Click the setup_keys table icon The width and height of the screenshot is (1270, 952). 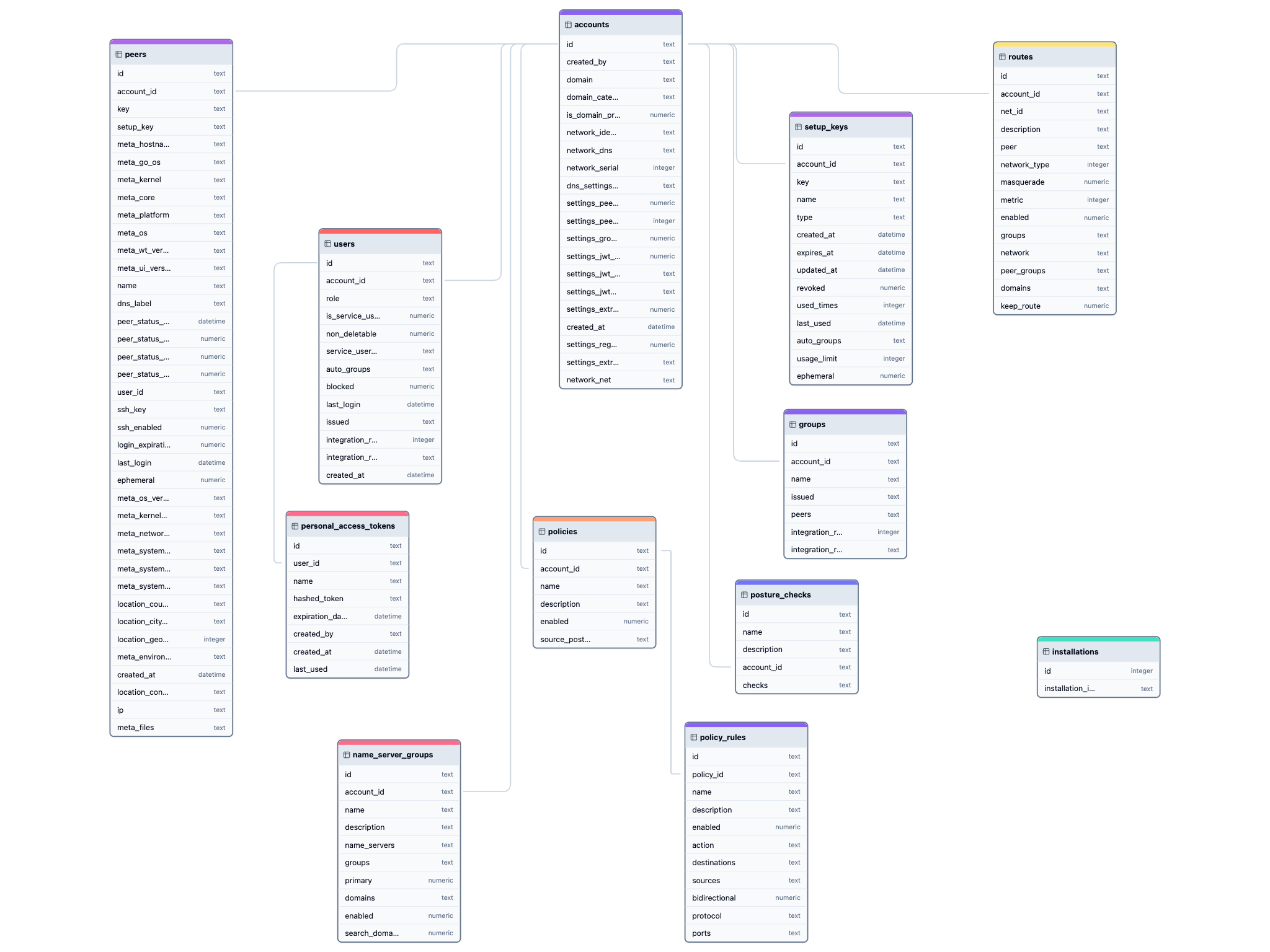pyautogui.click(x=798, y=127)
